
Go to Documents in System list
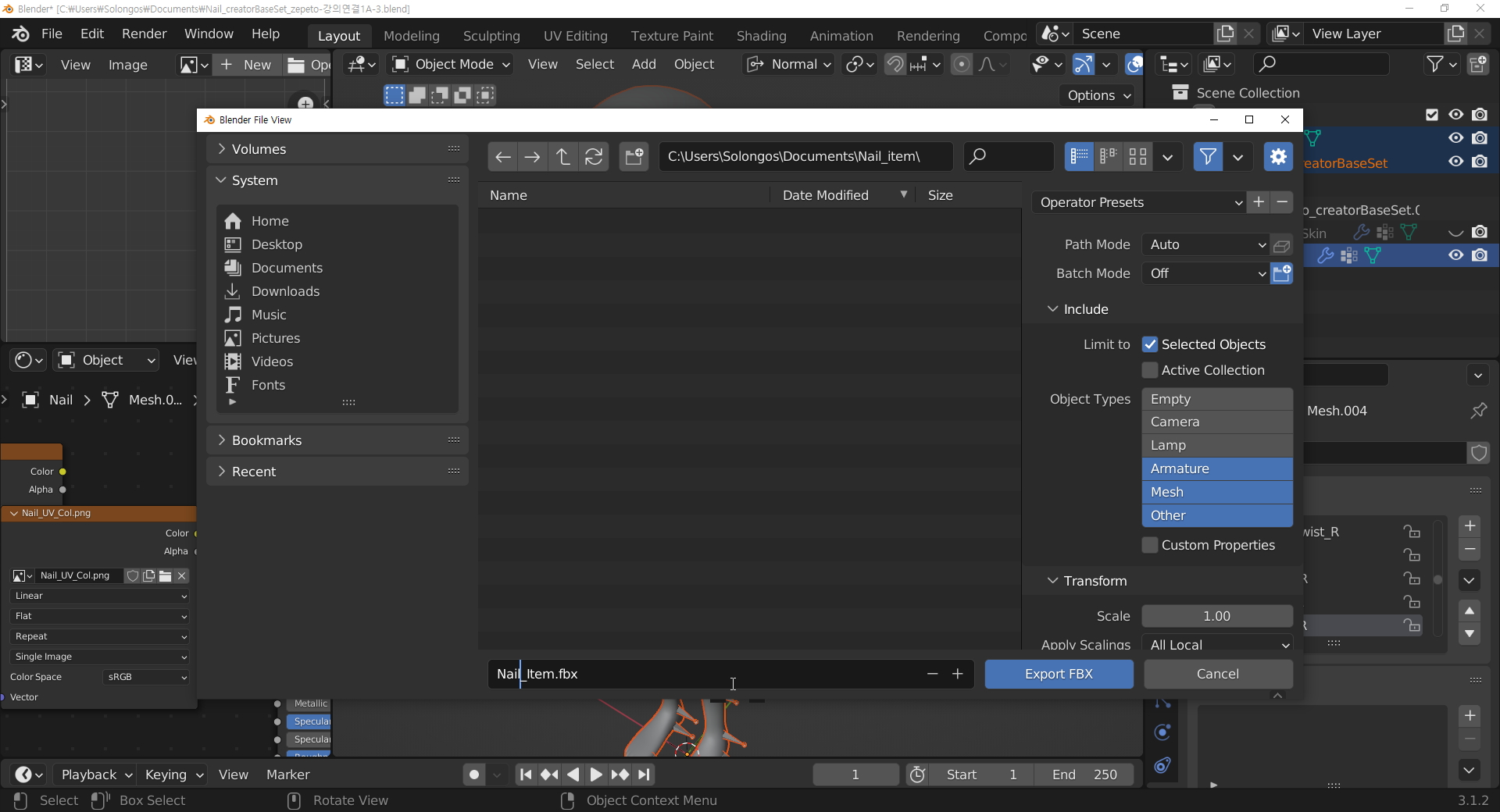287,269
